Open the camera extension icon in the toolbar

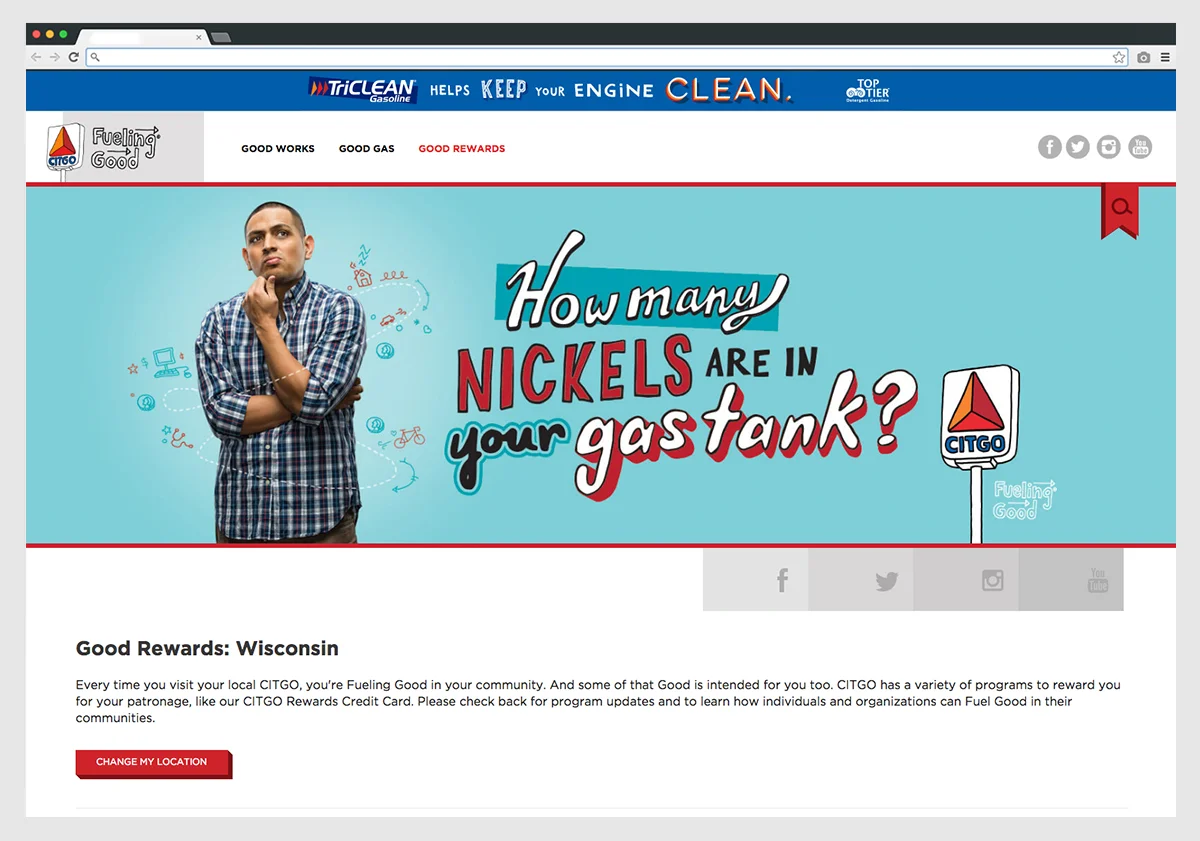click(1144, 58)
